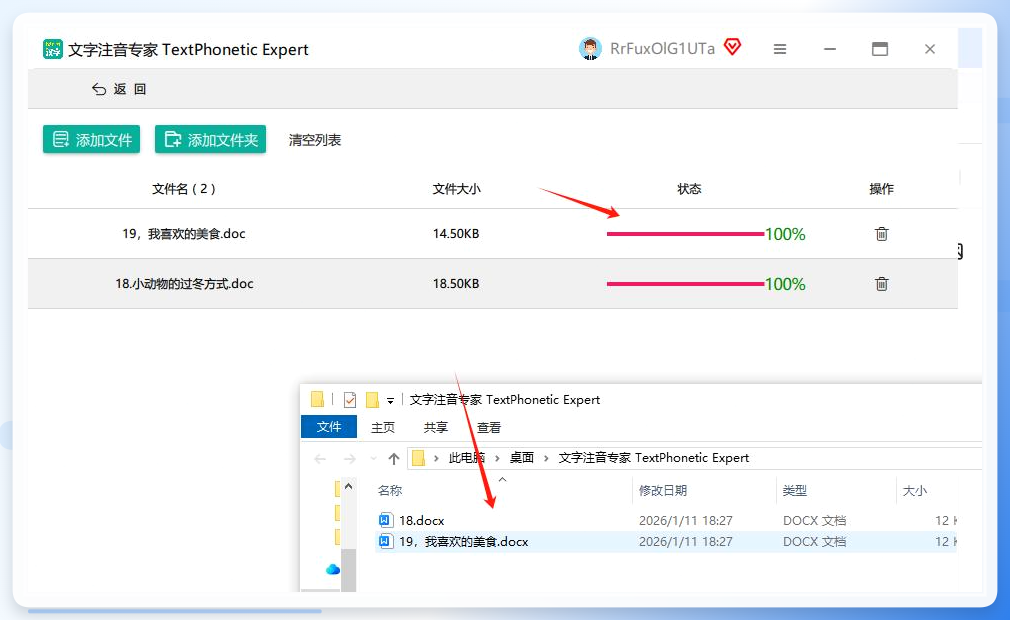Click the progress bar for 19，我喜欢的美食.doc
The image size is (1010, 620).
click(685, 234)
